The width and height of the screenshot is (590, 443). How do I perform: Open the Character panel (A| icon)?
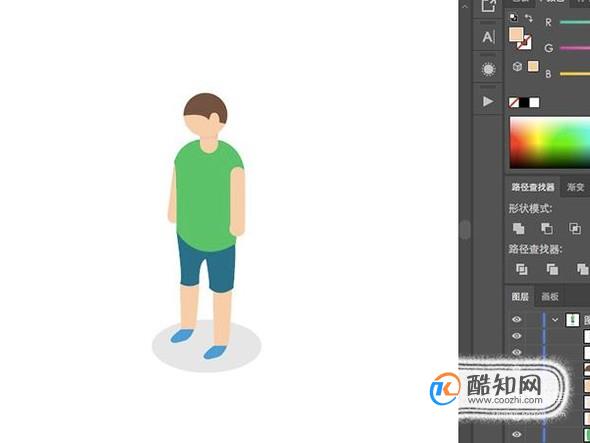[488, 37]
